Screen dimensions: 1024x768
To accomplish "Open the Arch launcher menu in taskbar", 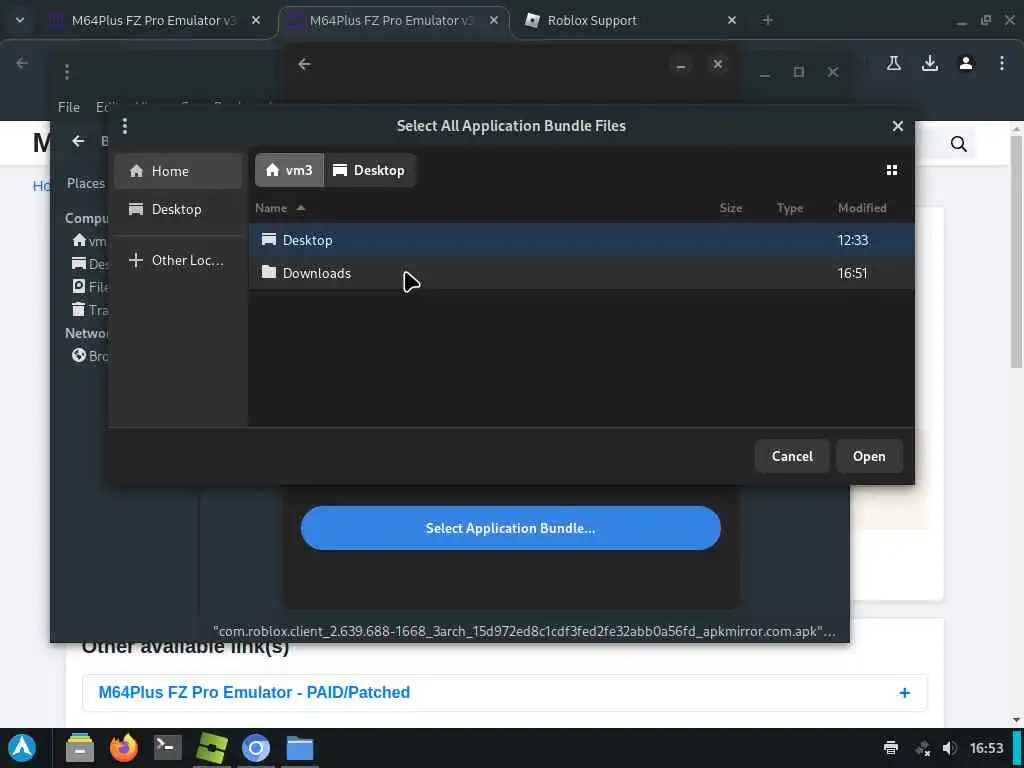I will [22, 748].
